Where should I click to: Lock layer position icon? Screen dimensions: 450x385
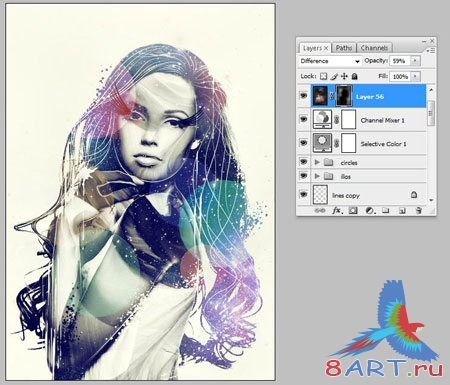(344, 76)
